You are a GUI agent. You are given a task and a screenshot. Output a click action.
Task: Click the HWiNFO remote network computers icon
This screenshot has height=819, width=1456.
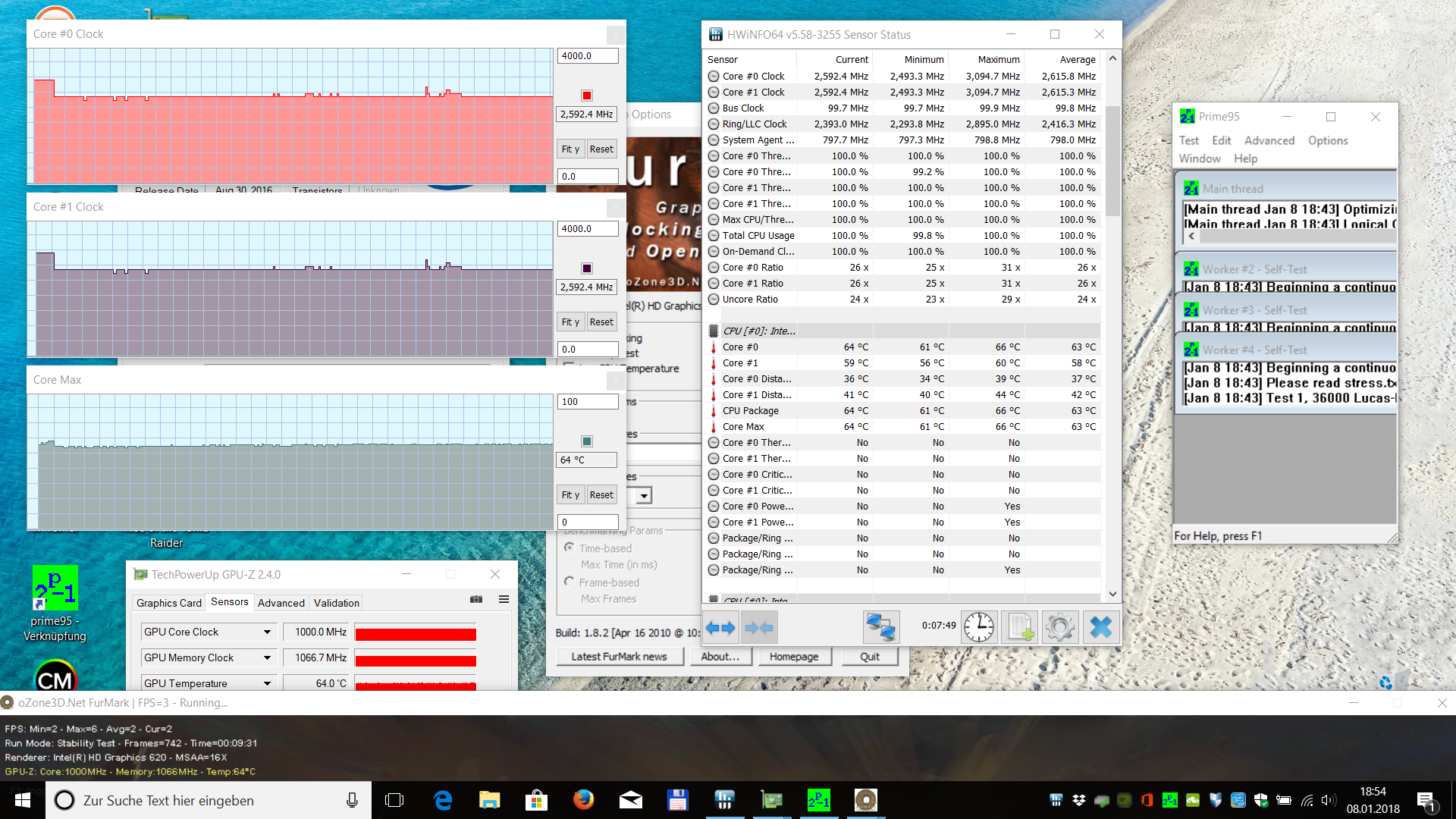(881, 628)
